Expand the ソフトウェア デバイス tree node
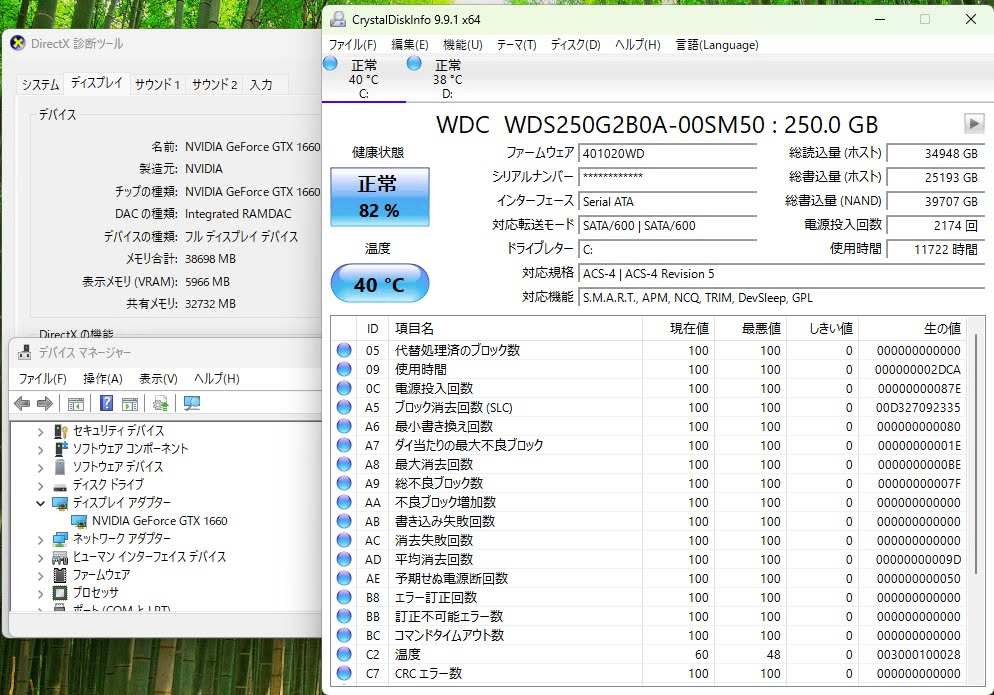Image resolution: width=994 pixels, height=695 pixels. (x=41, y=468)
